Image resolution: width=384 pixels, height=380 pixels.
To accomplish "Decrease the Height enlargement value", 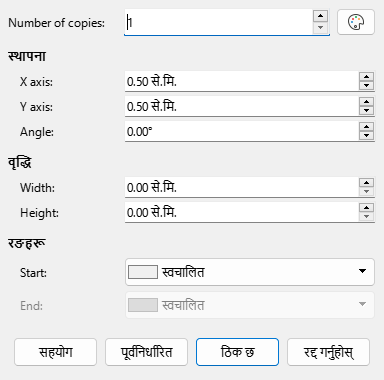I will click(x=366, y=217).
